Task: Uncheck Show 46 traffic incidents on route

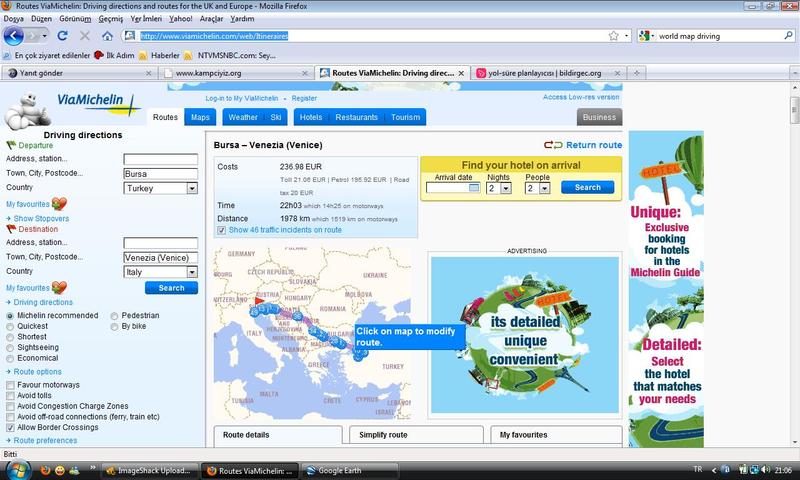Action: coord(222,229)
